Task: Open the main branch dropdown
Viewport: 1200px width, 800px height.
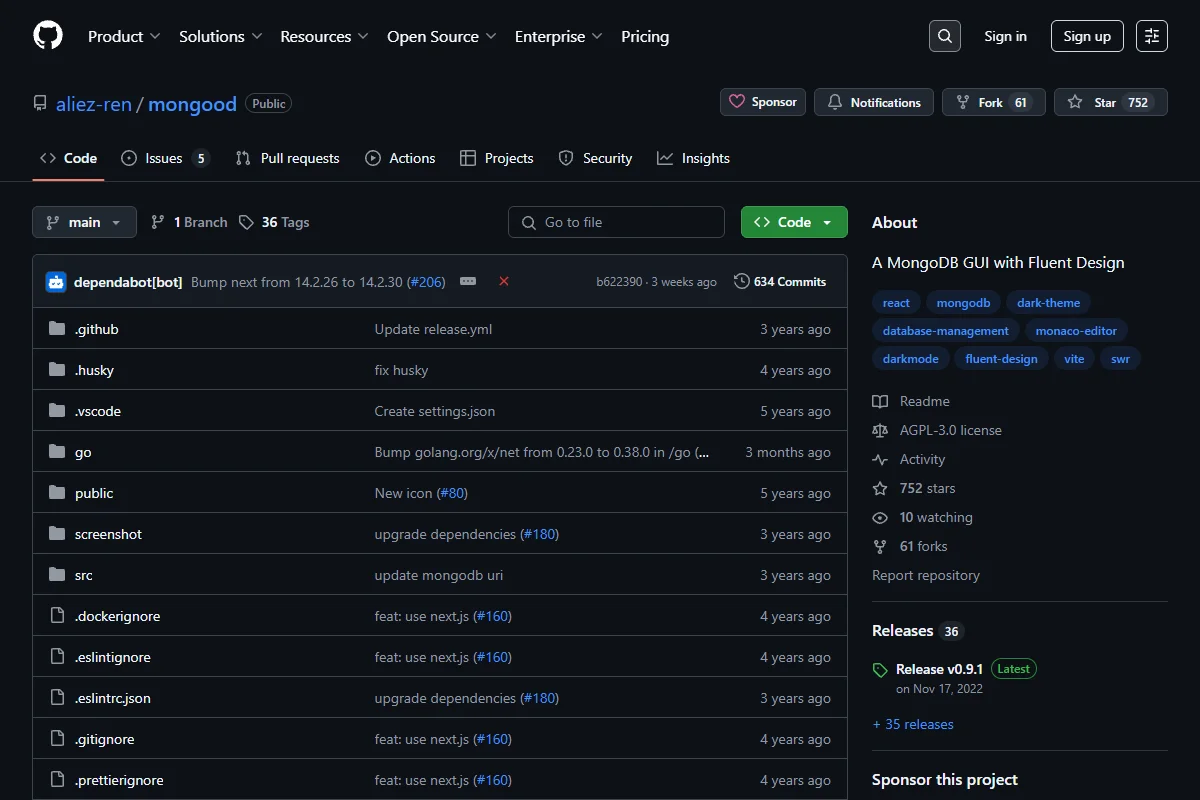Action: pos(84,222)
